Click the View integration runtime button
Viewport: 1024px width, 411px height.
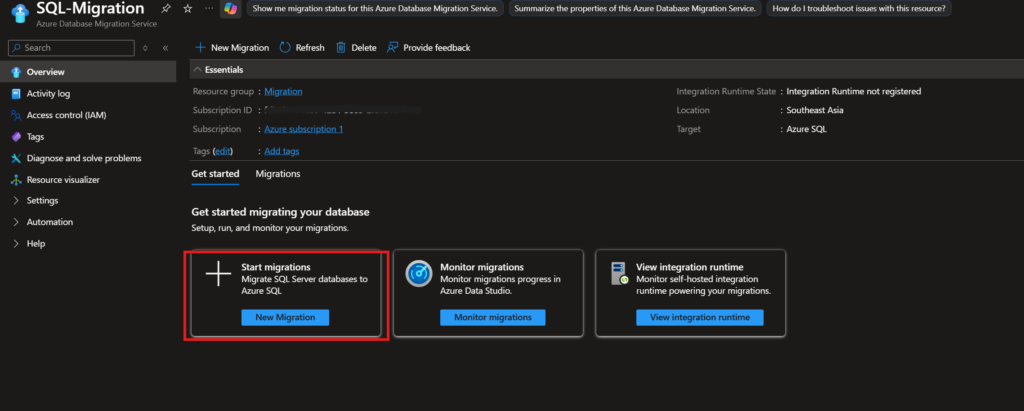tap(699, 317)
